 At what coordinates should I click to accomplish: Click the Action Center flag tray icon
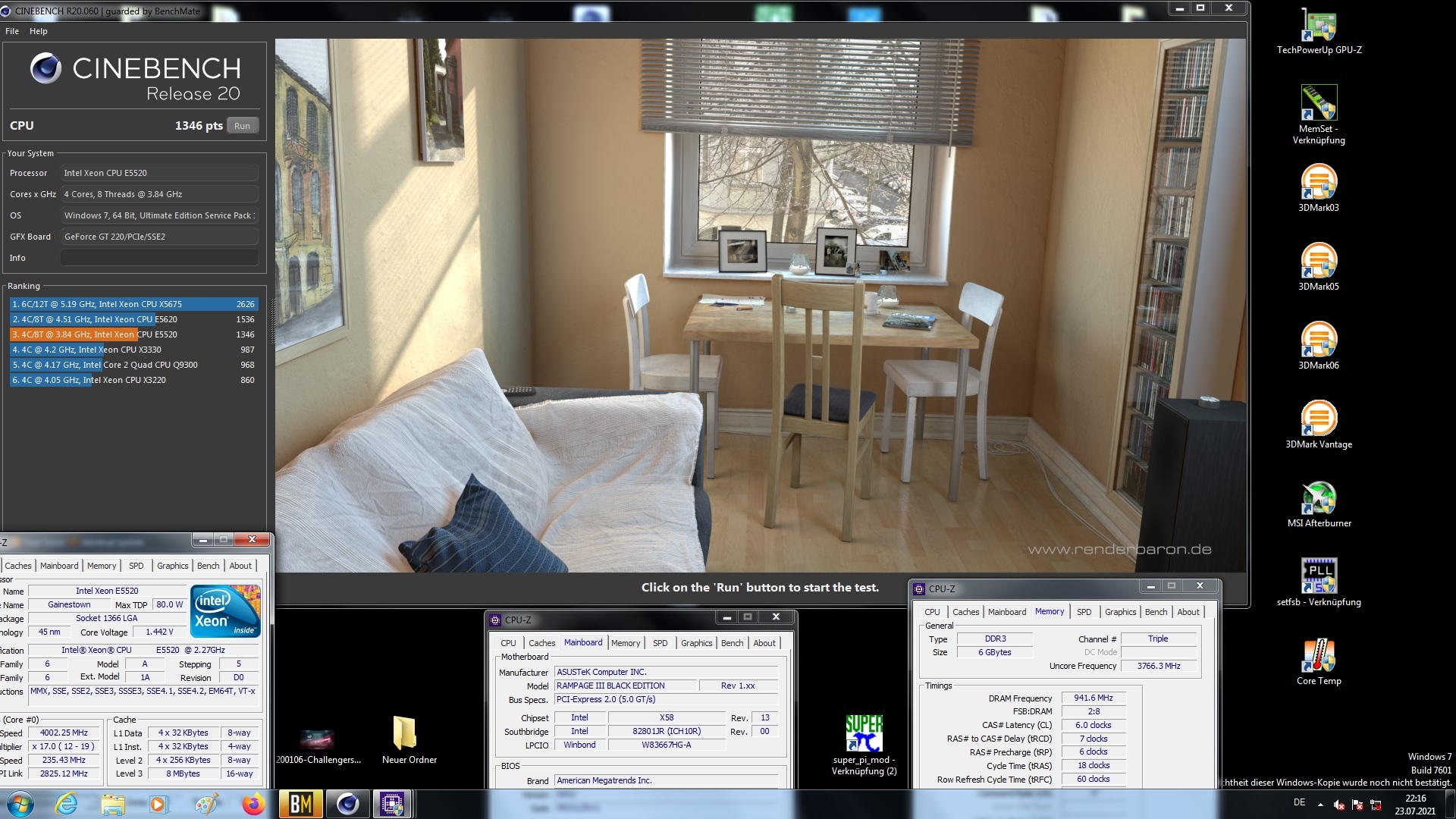(x=1357, y=805)
